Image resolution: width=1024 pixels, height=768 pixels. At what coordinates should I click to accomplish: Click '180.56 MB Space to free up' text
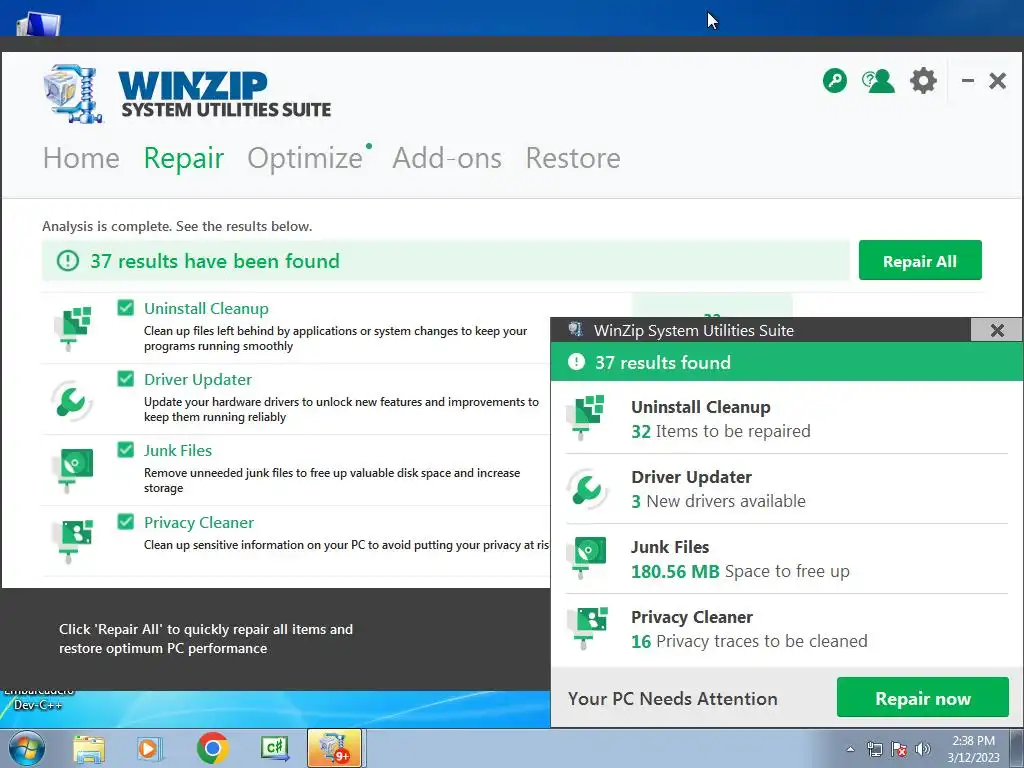tap(740, 571)
